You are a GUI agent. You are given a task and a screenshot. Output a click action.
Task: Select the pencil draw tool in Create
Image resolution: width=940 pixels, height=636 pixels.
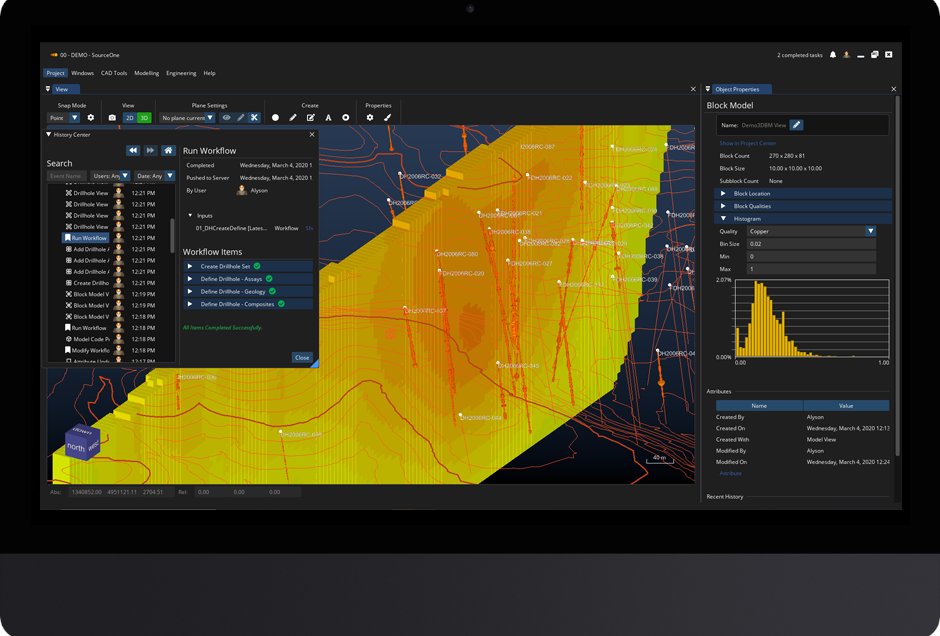(x=293, y=117)
